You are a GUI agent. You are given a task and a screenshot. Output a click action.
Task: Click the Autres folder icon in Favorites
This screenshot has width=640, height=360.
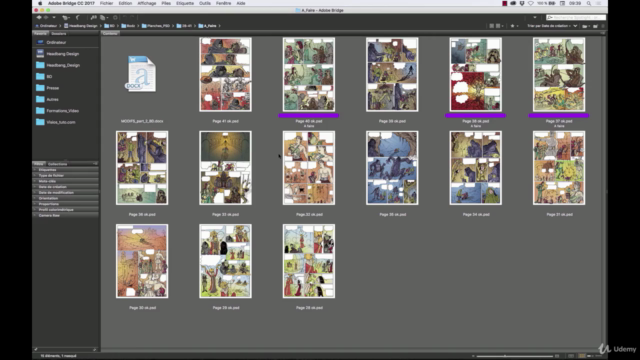pos(40,99)
